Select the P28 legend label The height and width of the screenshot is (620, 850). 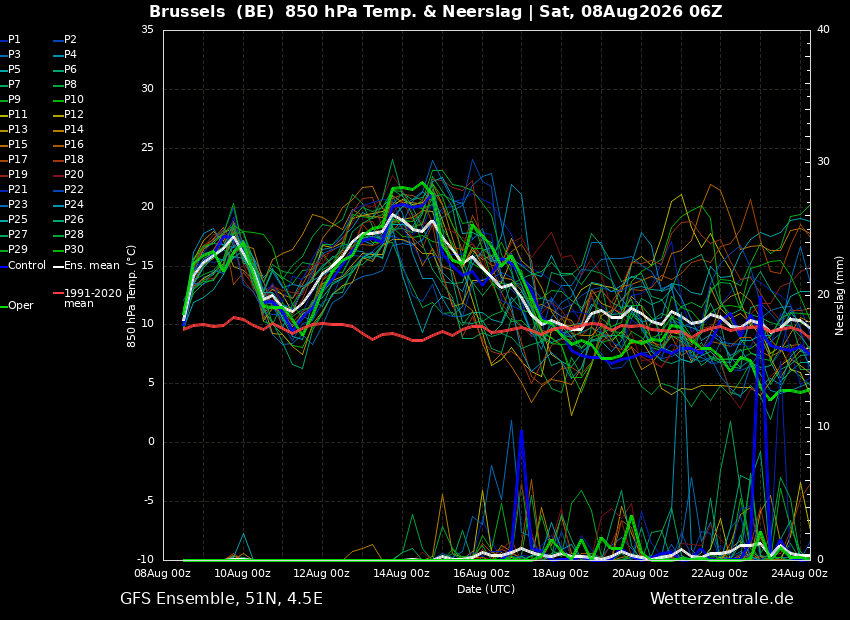coord(74,235)
